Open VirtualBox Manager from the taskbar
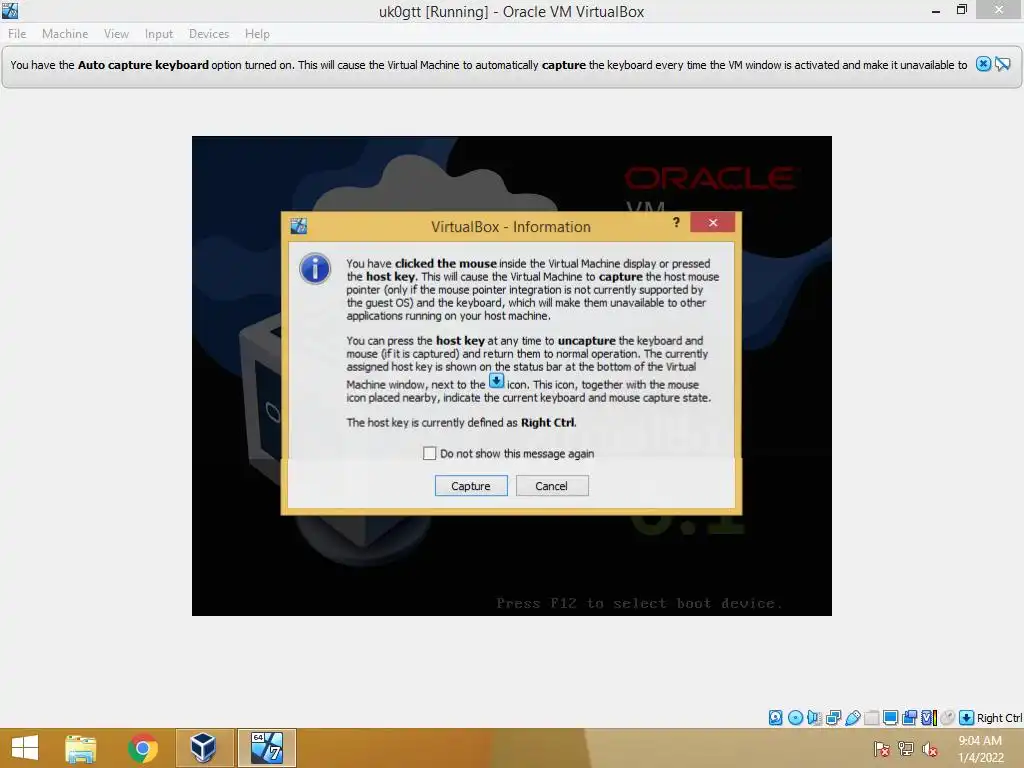Screen dimensions: 1024x768 point(204,748)
